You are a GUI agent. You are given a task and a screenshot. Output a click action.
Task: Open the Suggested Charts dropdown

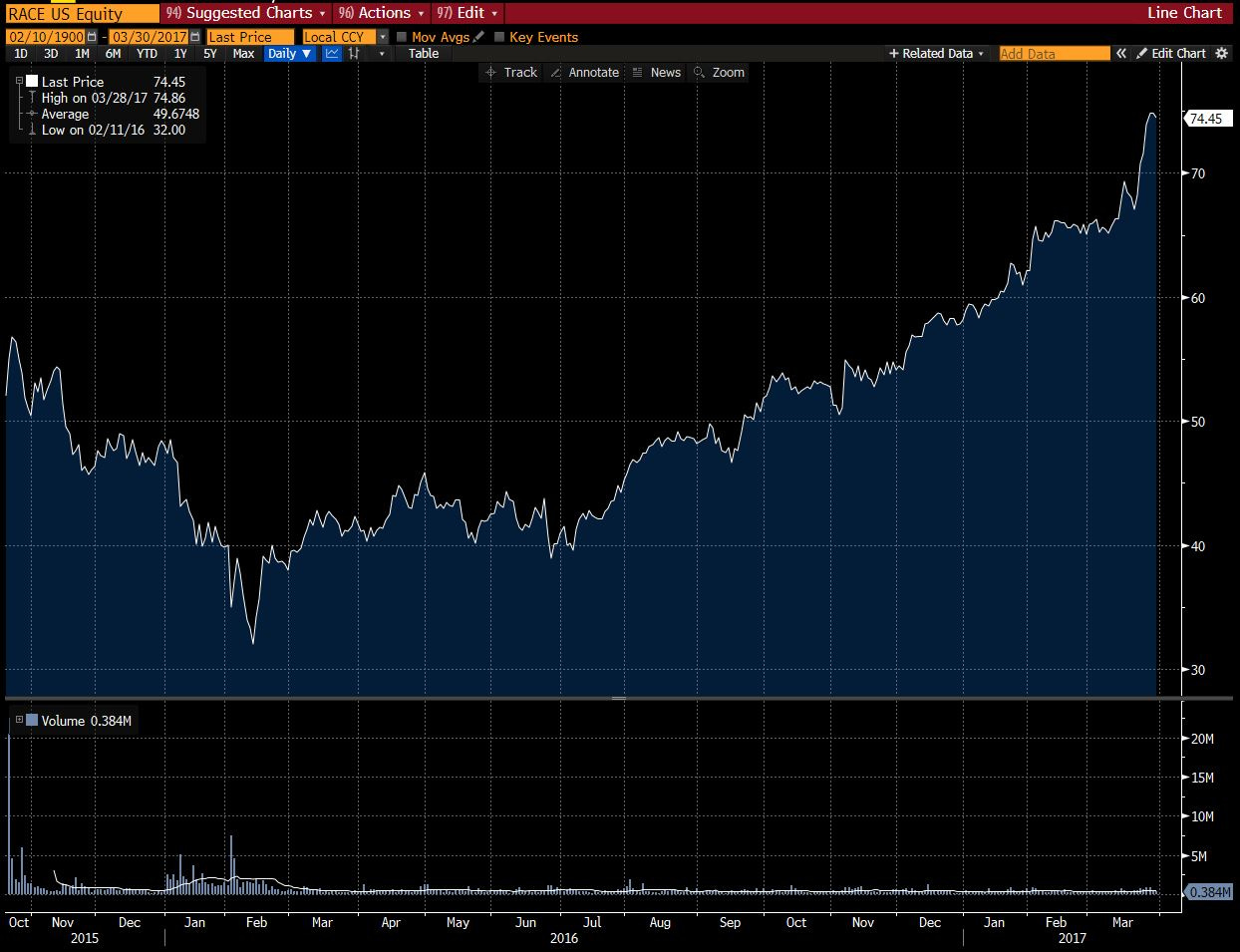click(x=245, y=13)
